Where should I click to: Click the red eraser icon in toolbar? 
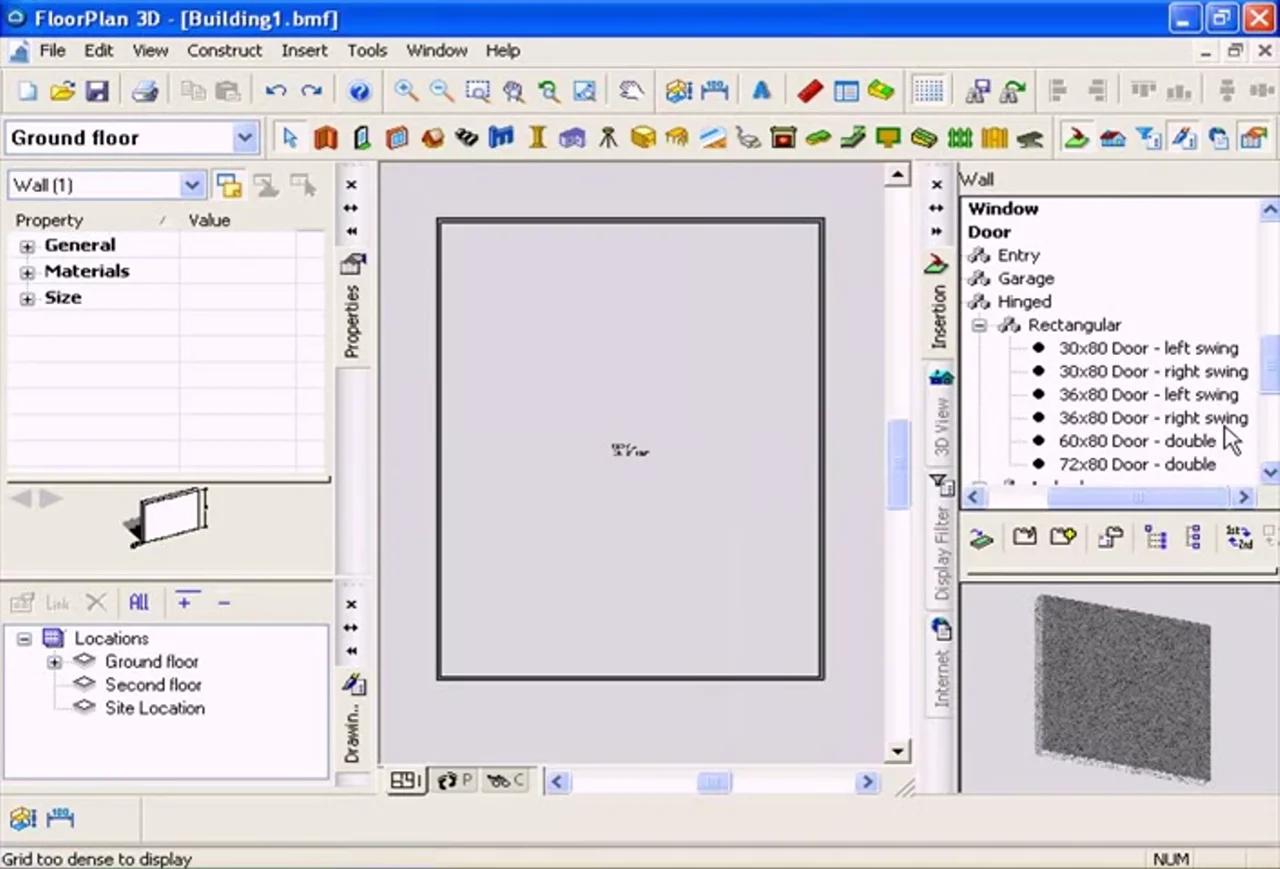[x=809, y=92]
